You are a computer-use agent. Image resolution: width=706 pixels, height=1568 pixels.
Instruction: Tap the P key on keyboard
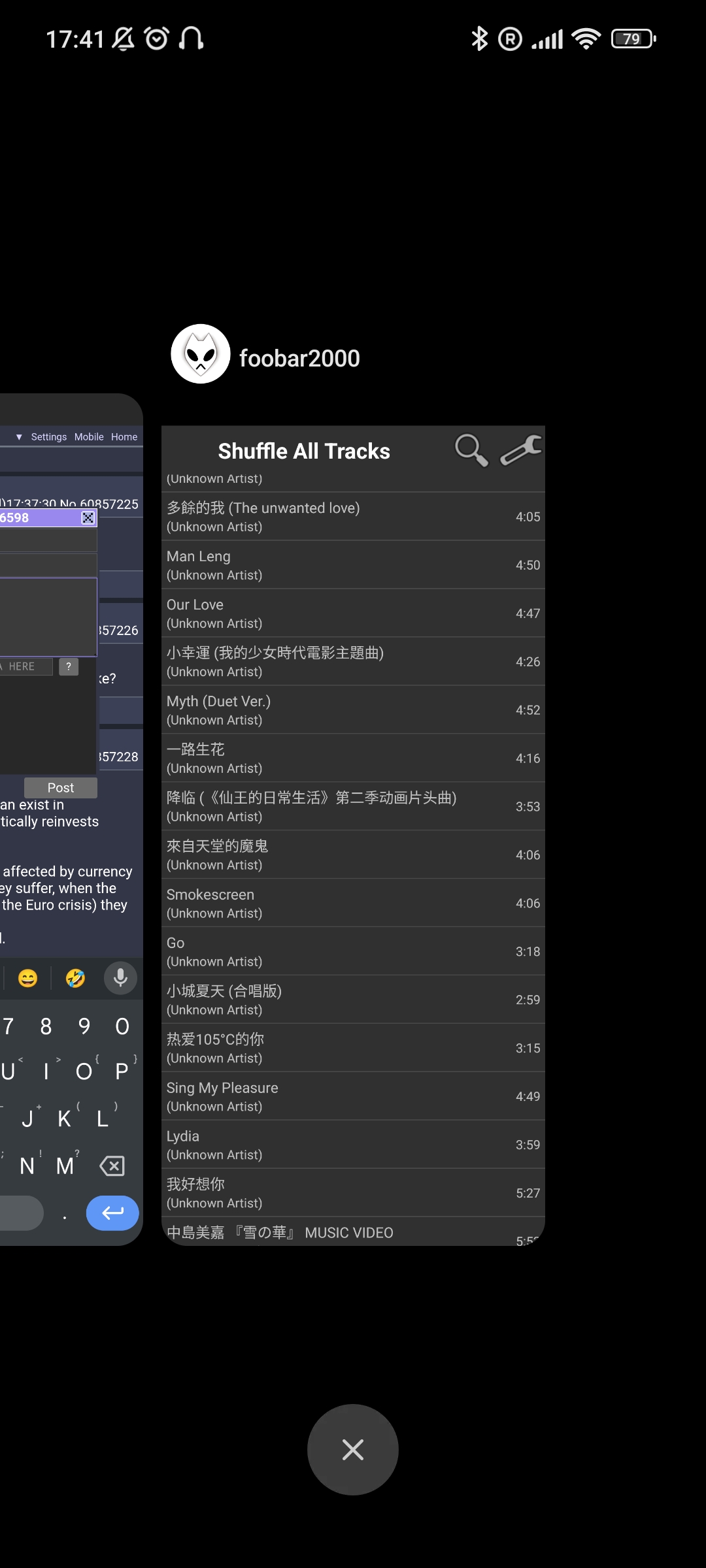pyautogui.click(x=122, y=1071)
